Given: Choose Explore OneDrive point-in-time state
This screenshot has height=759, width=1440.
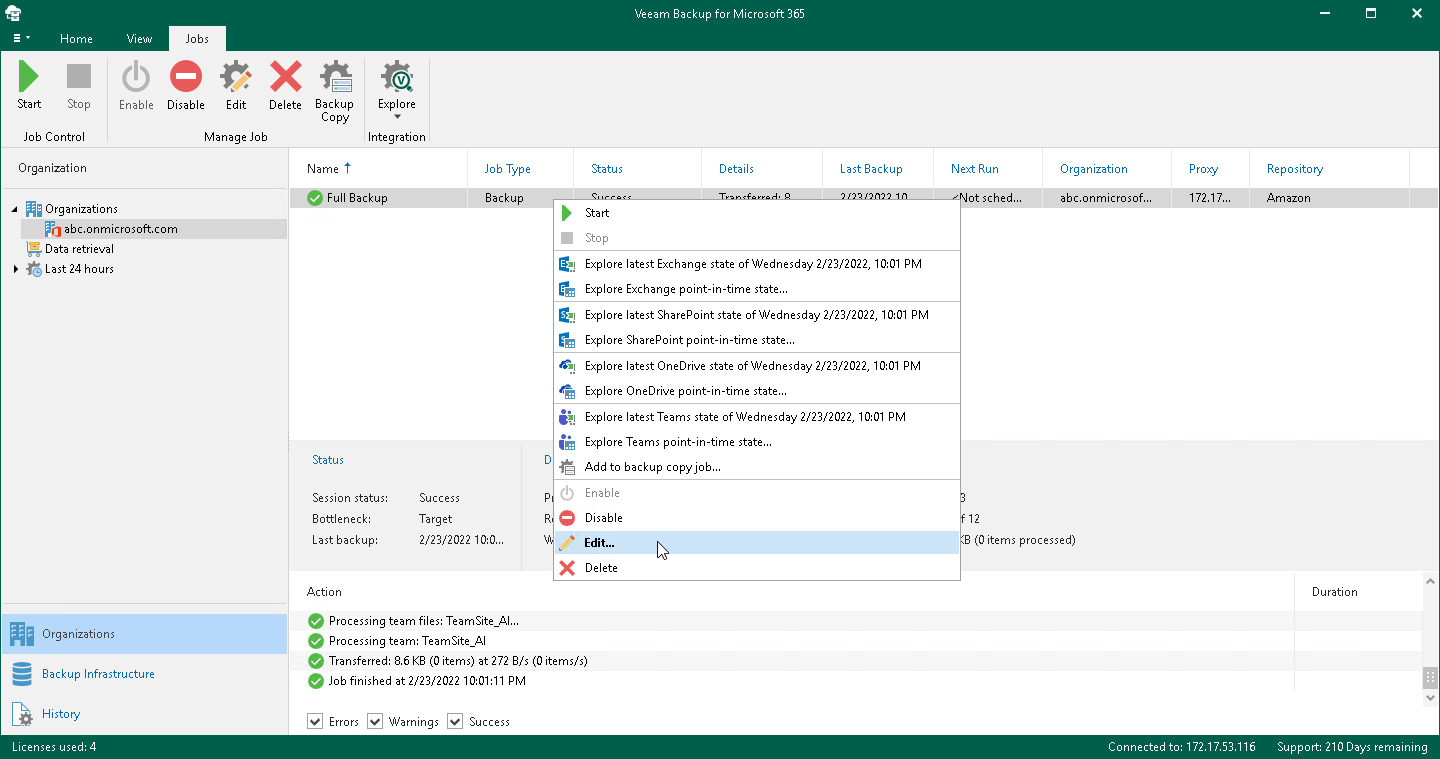Looking at the screenshot, I should click(757, 391).
